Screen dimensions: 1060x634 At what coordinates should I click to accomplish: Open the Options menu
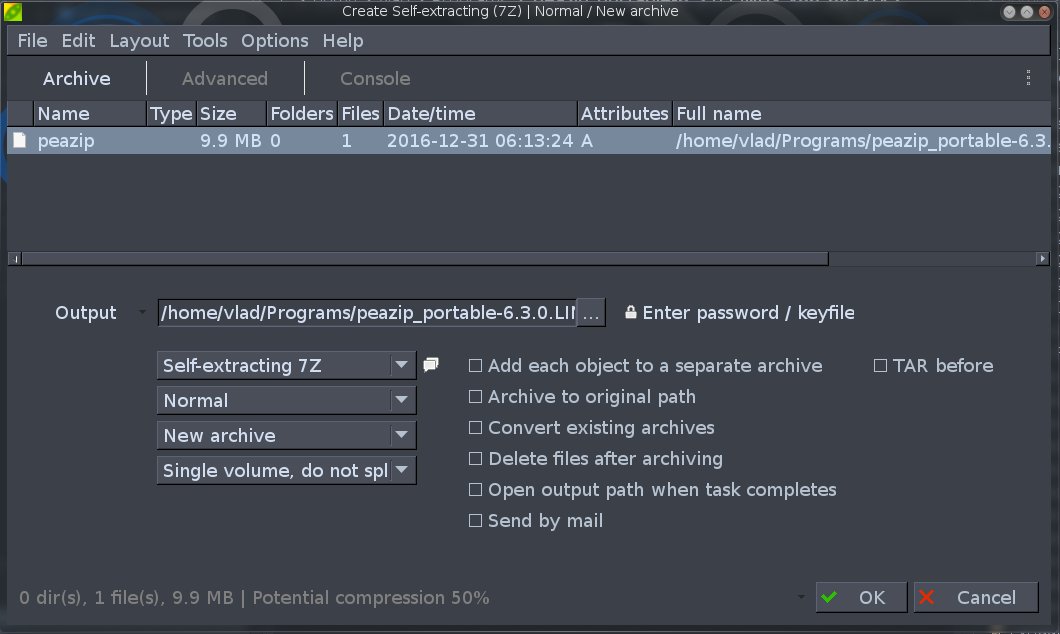(x=274, y=41)
